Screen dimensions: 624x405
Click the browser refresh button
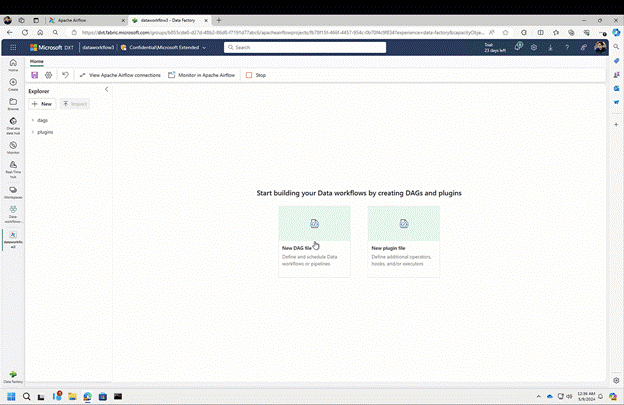pos(25,33)
